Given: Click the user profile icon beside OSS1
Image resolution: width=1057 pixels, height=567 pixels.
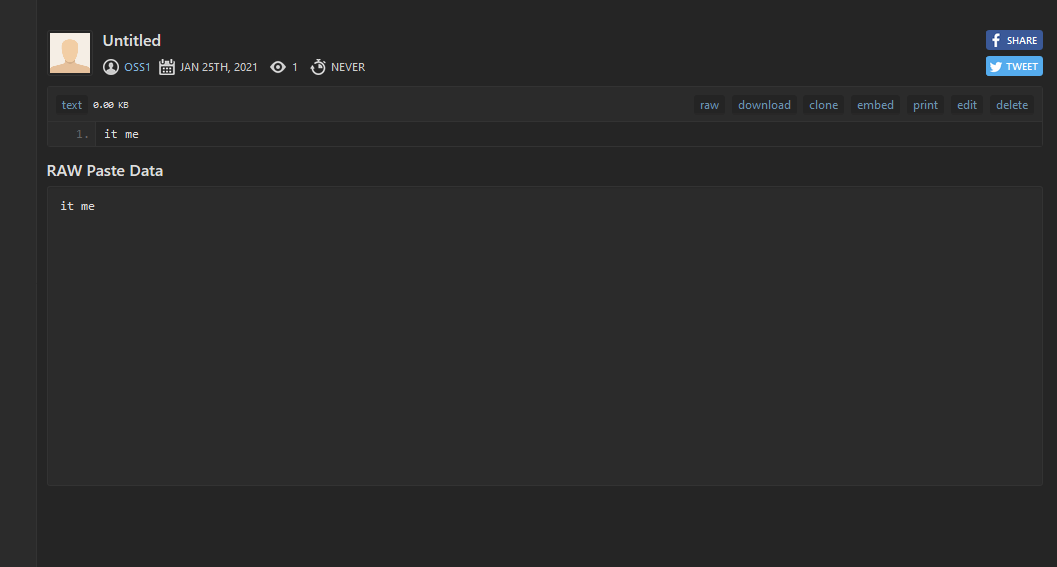Looking at the screenshot, I should (x=111, y=67).
